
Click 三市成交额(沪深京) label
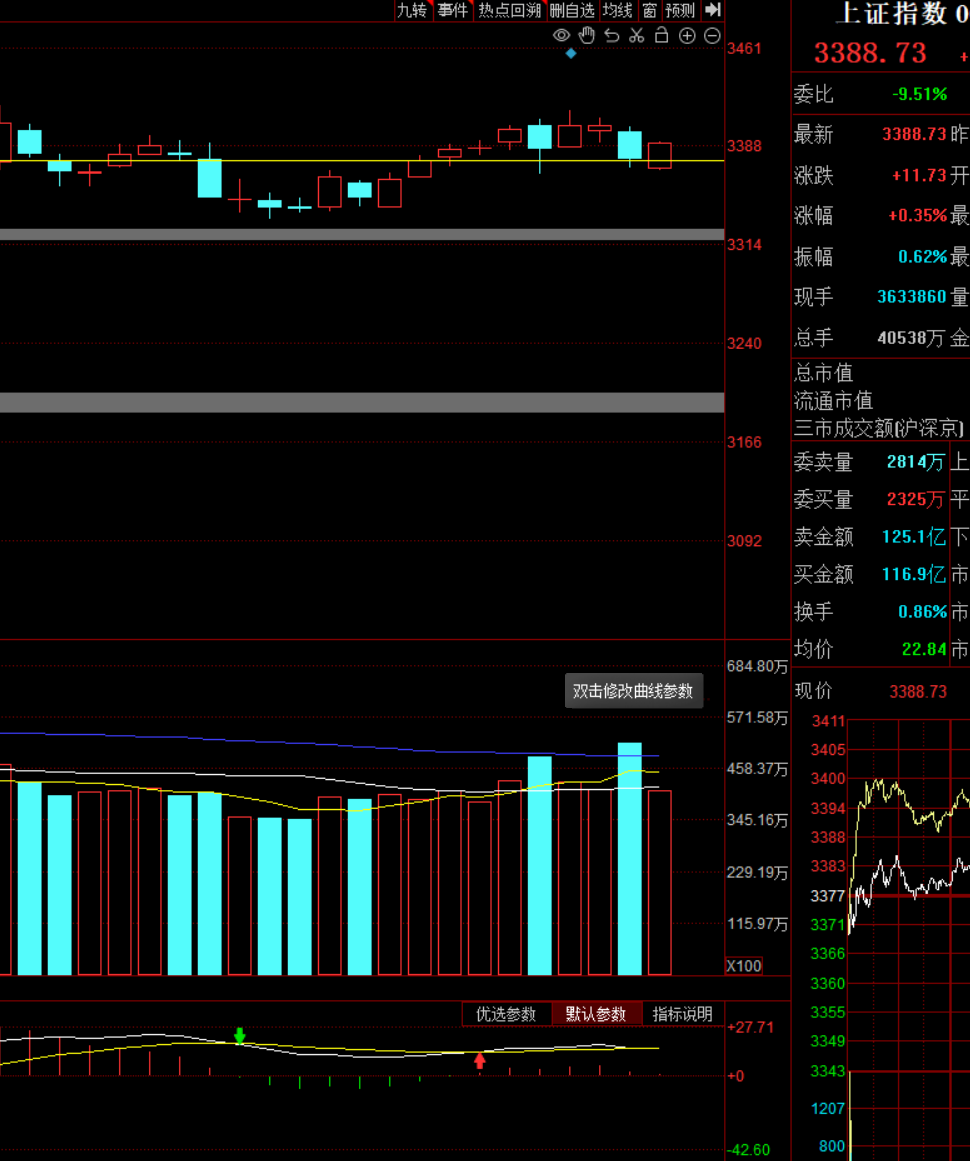click(879, 428)
